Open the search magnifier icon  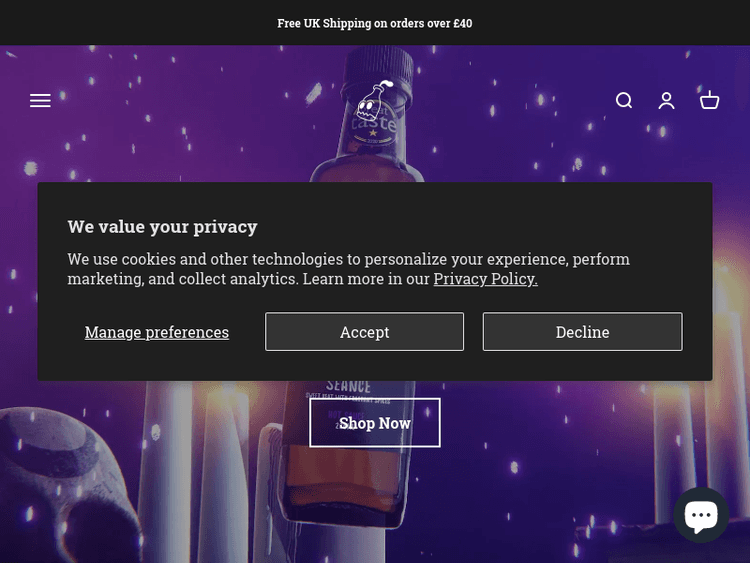coord(624,100)
